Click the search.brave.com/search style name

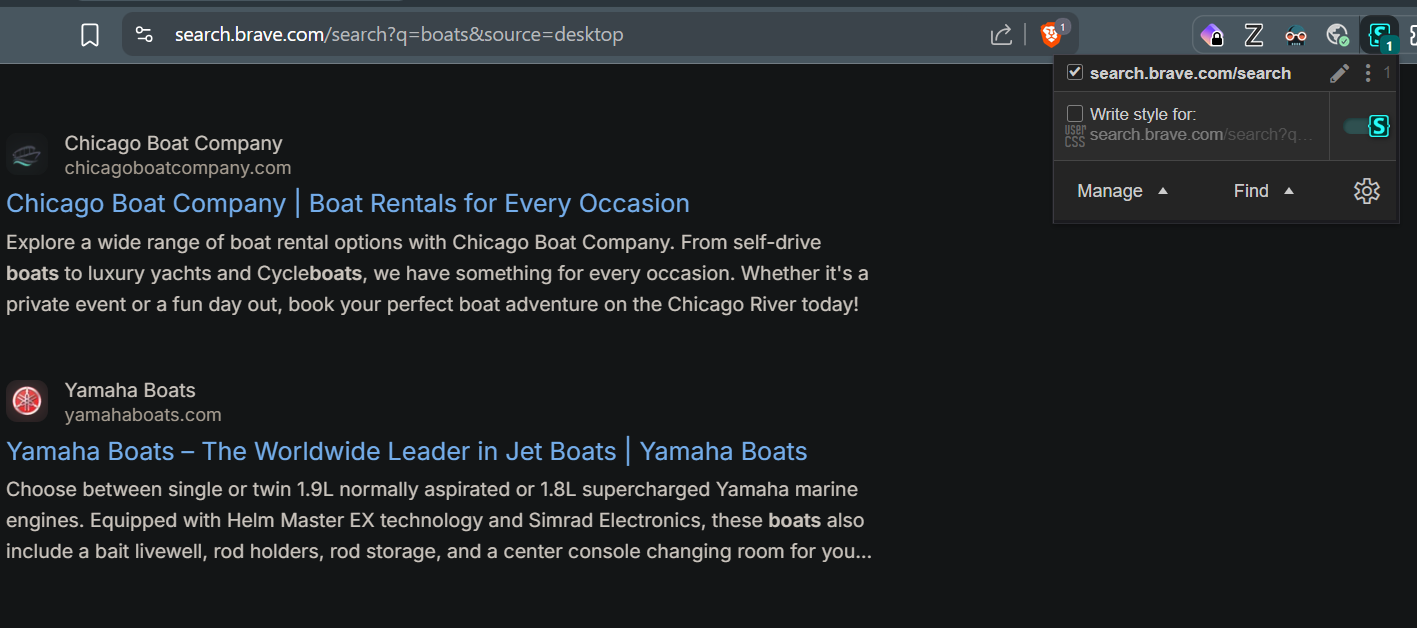click(1190, 73)
